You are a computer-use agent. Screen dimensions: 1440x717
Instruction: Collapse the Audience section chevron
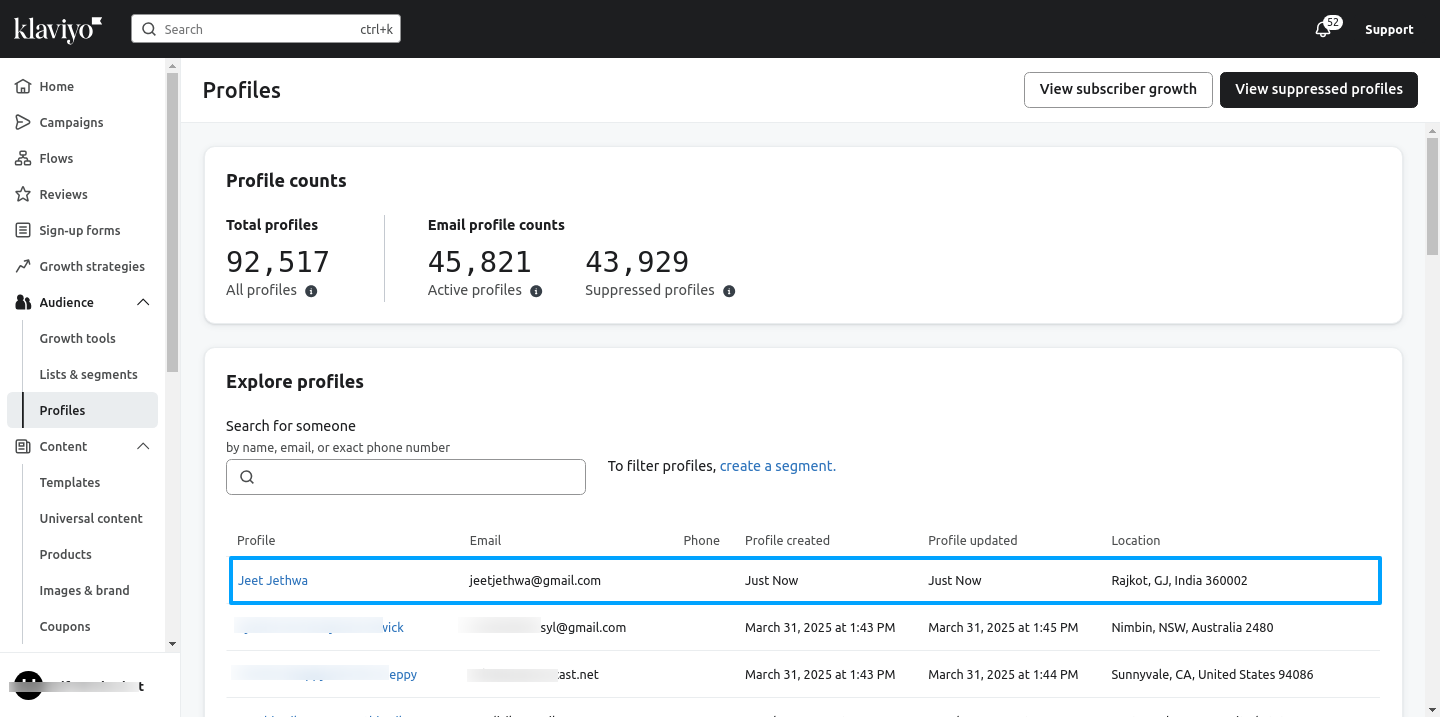tap(143, 302)
